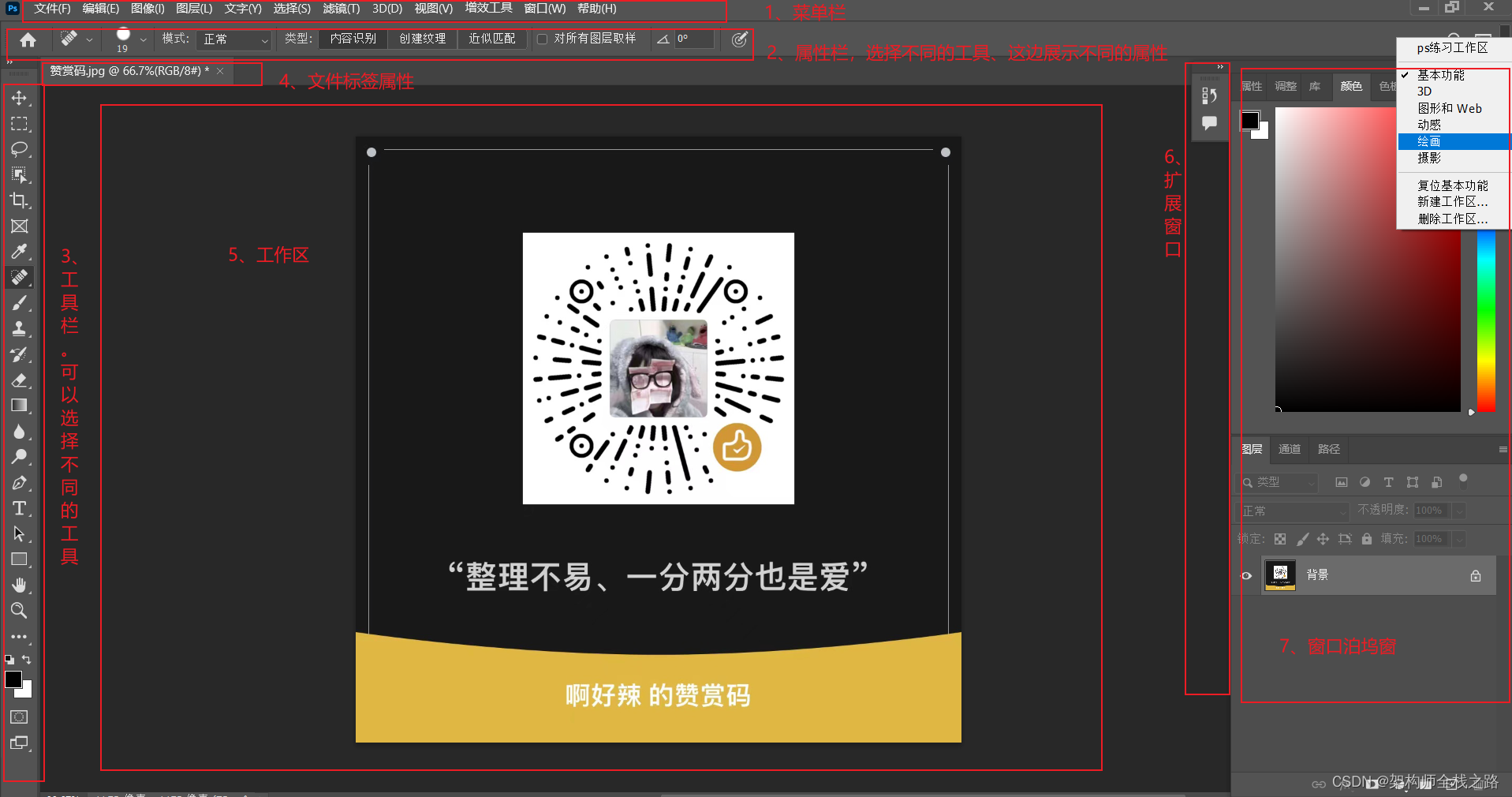Hide the 背景 layer eye icon
The width and height of the screenshot is (1512, 797).
coord(1246,575)
